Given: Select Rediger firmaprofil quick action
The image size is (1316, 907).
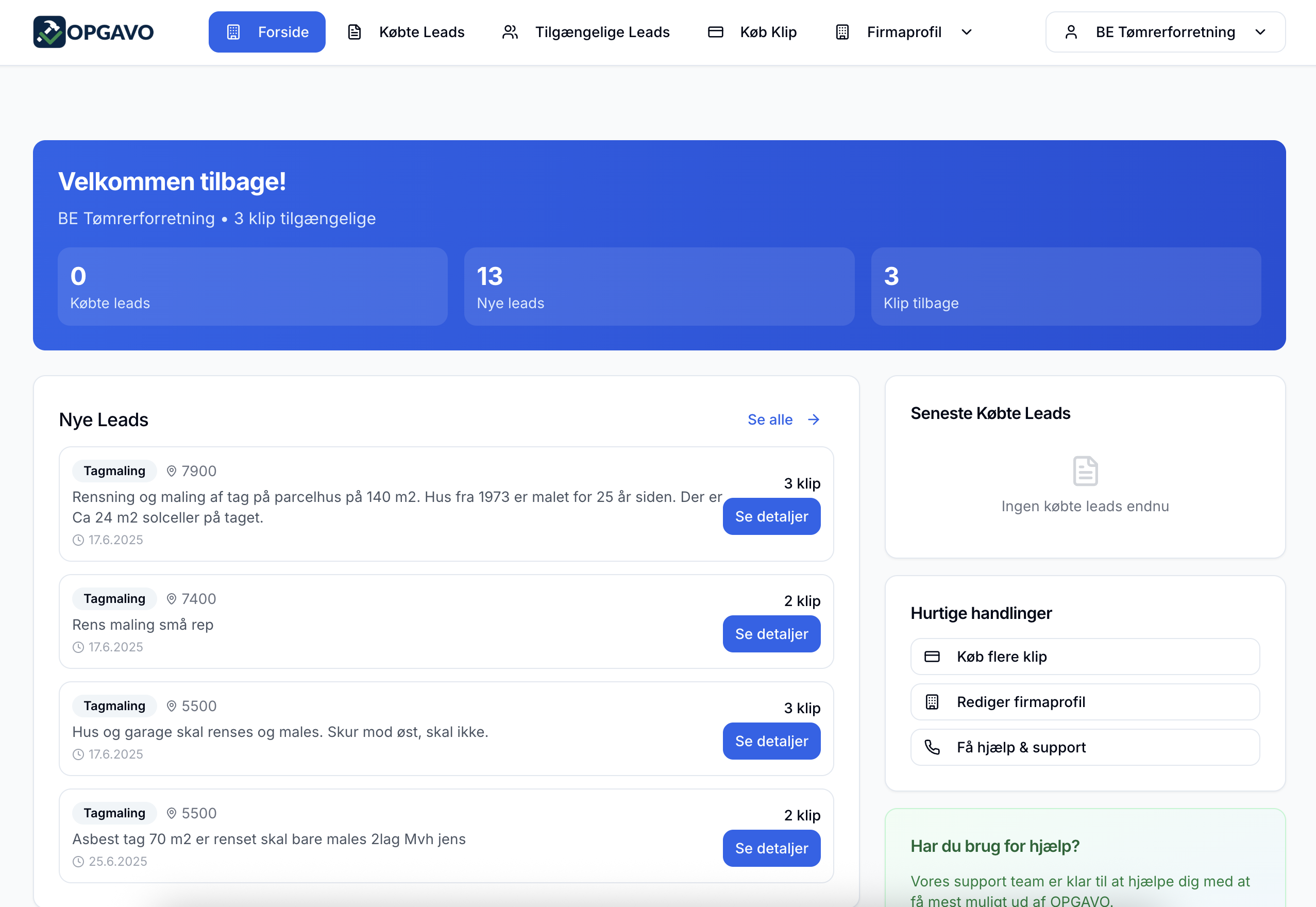Looking at the screenshot, I should [x=1085, y=702].
